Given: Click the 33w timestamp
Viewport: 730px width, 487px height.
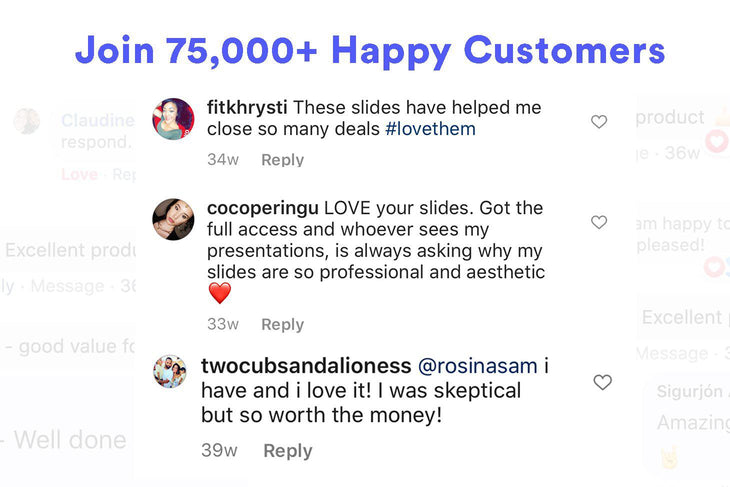Looking at the screenshot, I should click(223, 324).
